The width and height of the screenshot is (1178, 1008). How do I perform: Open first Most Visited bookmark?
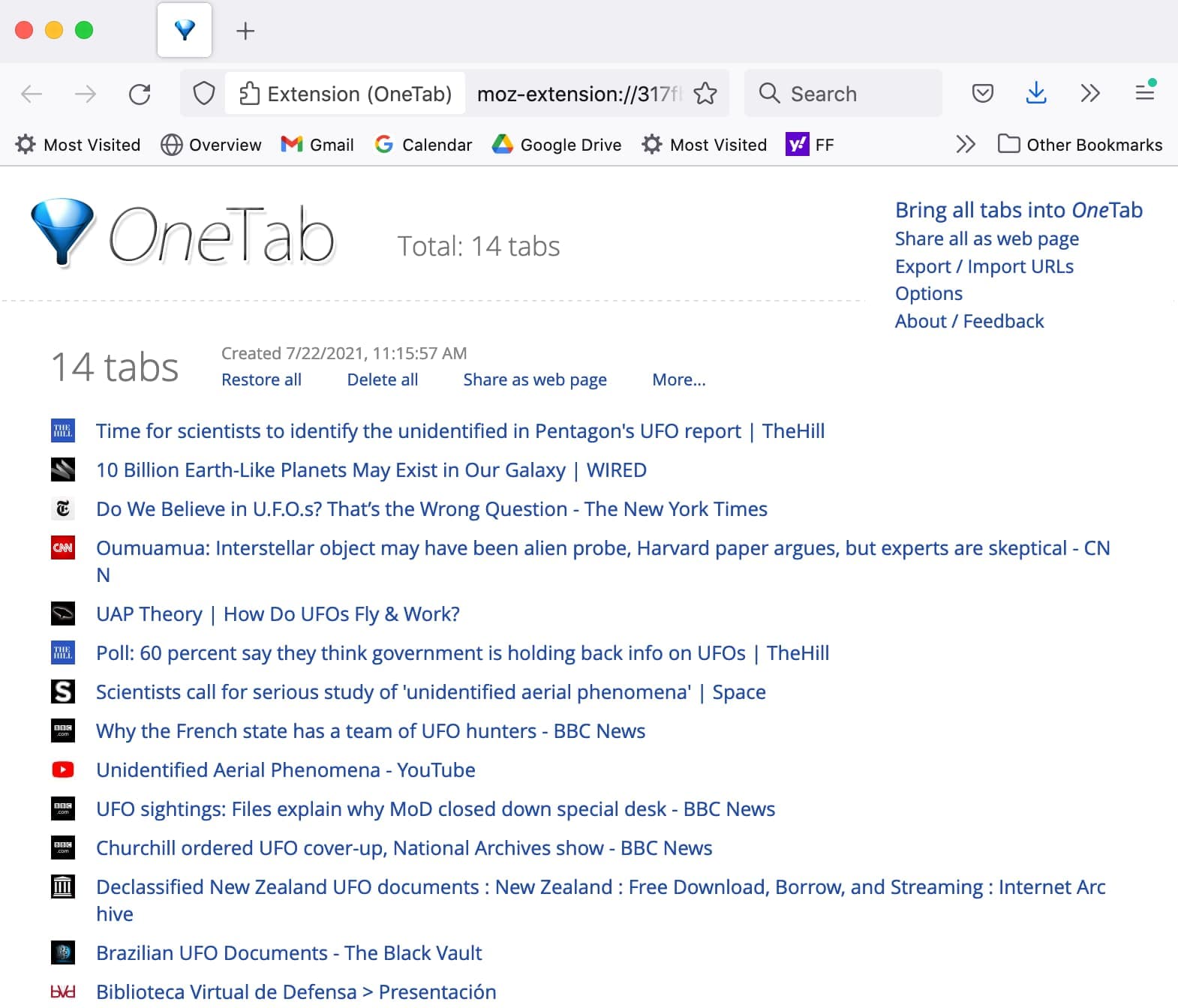(78, 145)
